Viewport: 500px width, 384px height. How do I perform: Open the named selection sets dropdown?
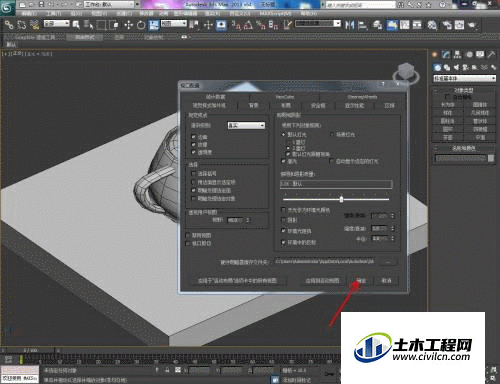(318, 24)
